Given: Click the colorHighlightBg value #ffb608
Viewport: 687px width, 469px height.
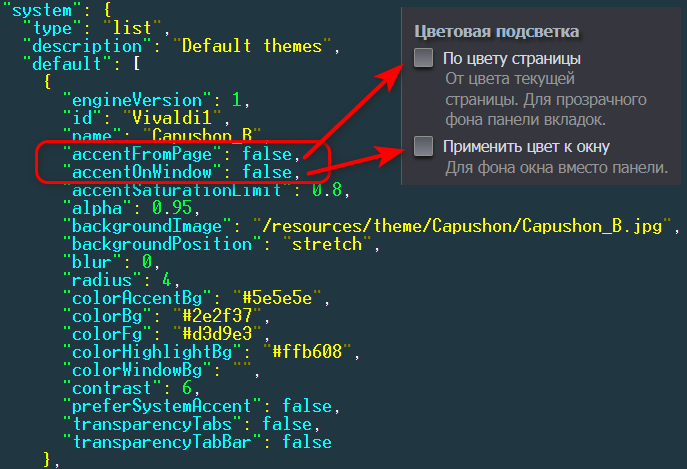Looking at the screenshot, I should point(307,352).
